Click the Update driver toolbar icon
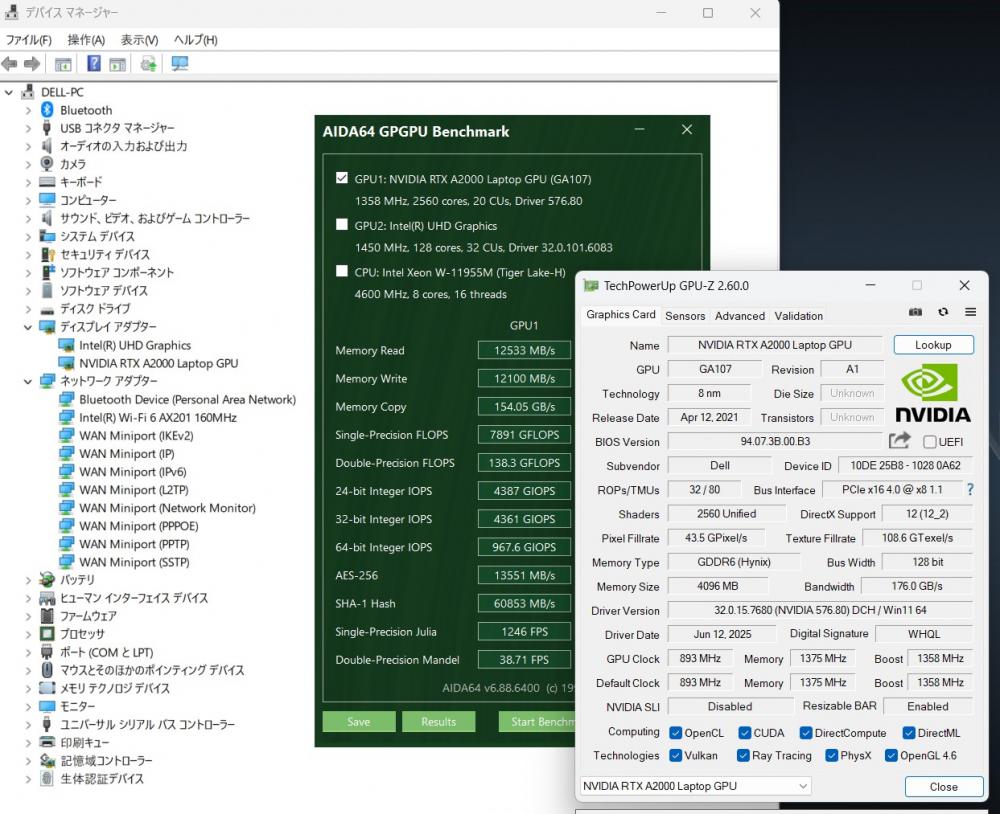Viewport: 1000px width, 814px height. pyautogui.click(x=149, y=64)
